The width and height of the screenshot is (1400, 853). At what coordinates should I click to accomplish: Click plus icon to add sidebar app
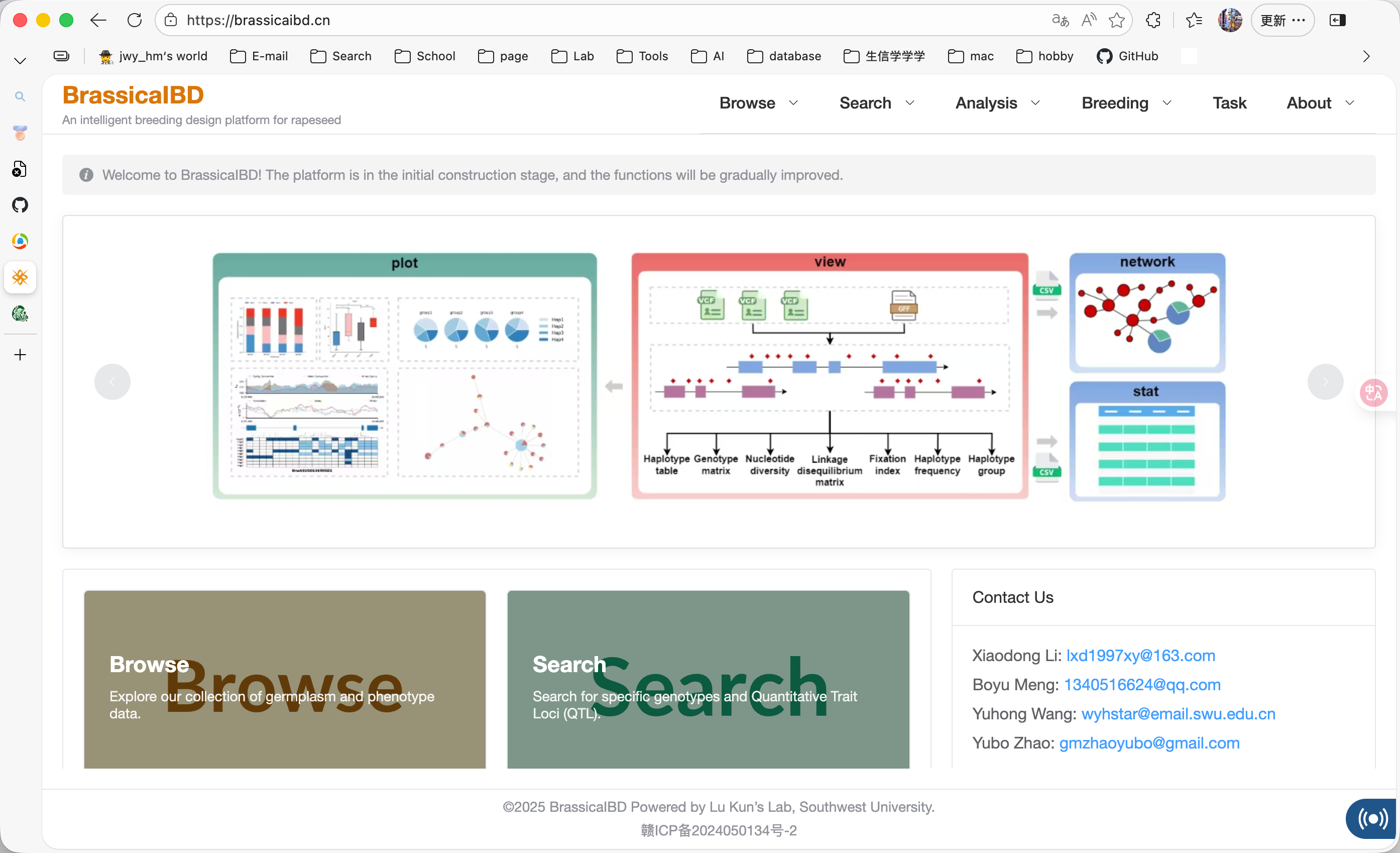(20, 355)
